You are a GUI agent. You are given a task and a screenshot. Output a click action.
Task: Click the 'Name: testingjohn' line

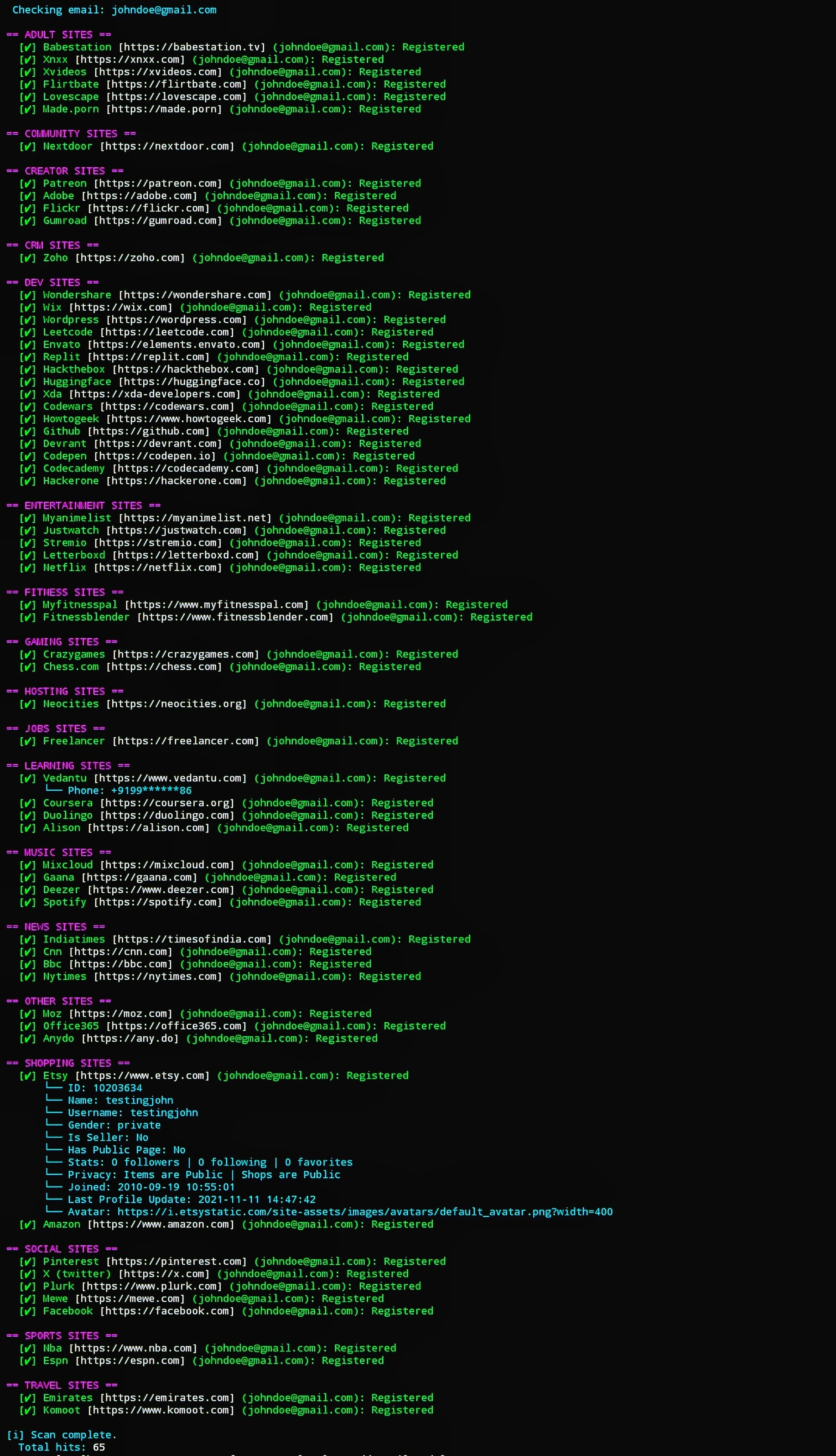(121, 1100)
